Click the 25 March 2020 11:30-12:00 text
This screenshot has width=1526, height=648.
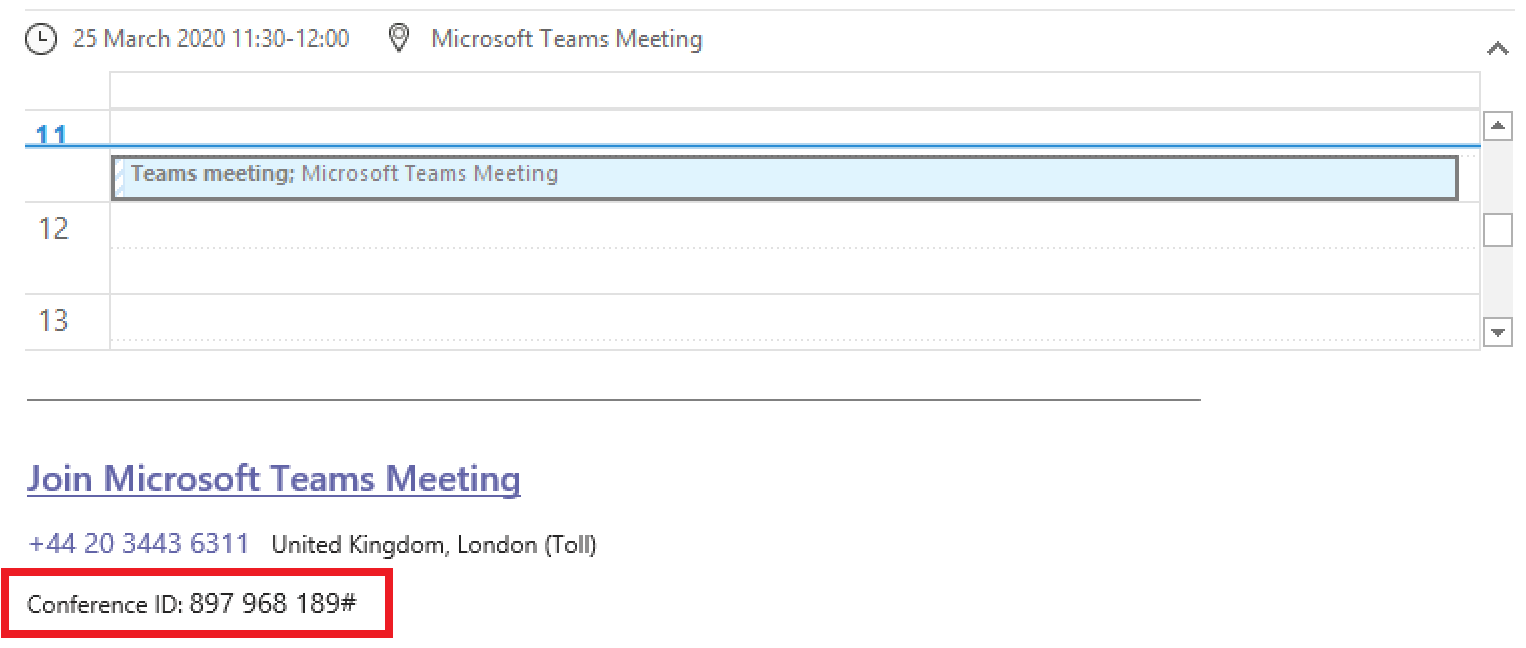click(211, 39)
